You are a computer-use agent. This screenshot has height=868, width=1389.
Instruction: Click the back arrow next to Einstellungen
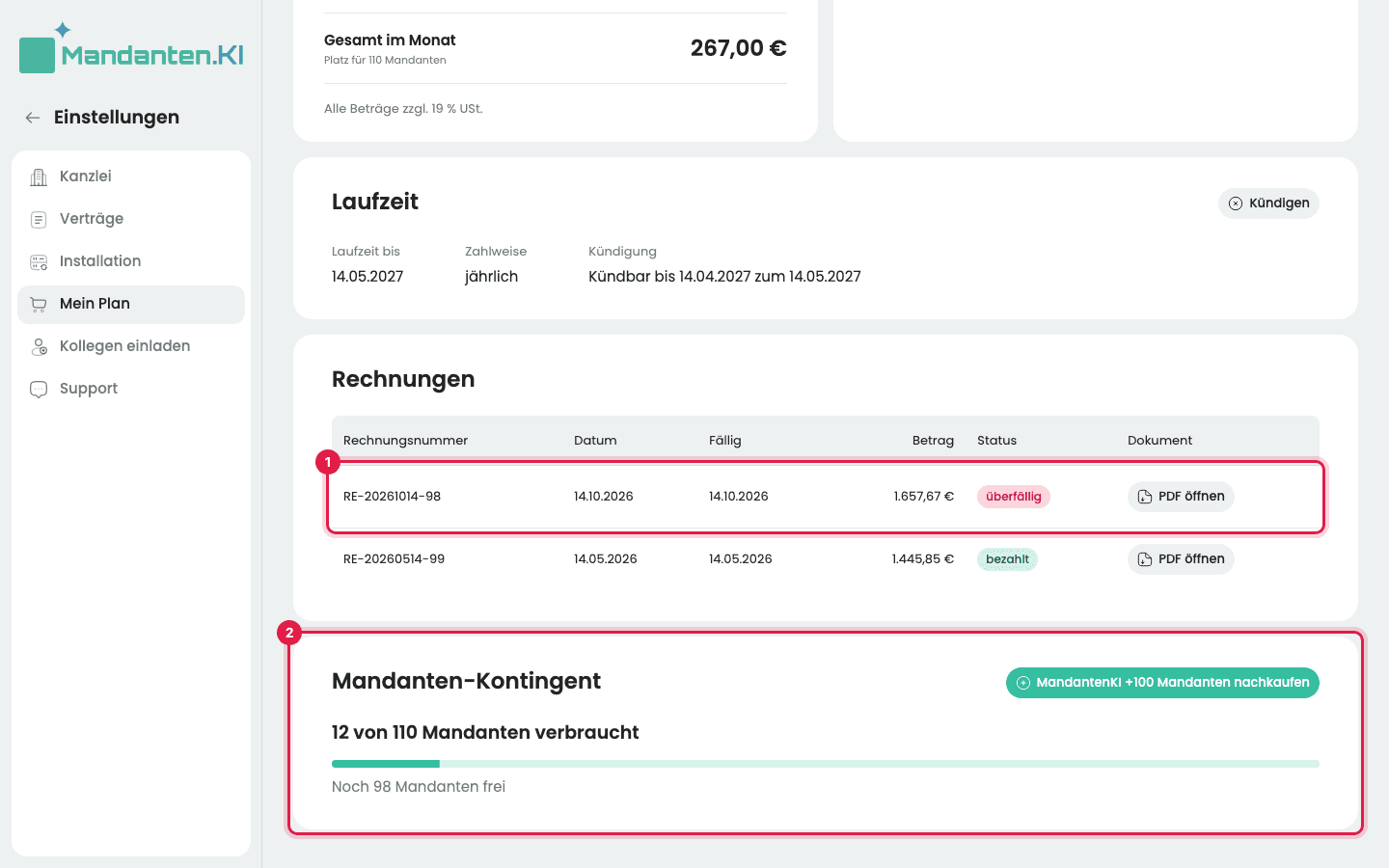(x=33, y=118)
